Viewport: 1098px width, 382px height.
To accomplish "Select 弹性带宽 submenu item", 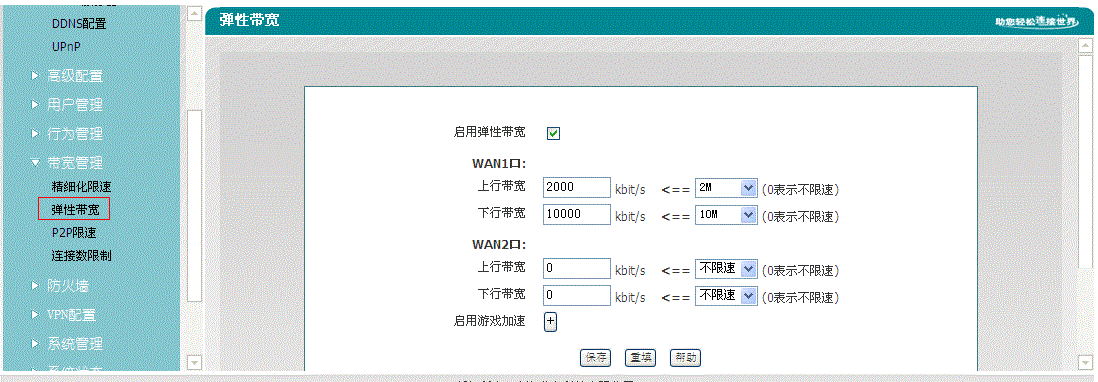I will 75,209.
